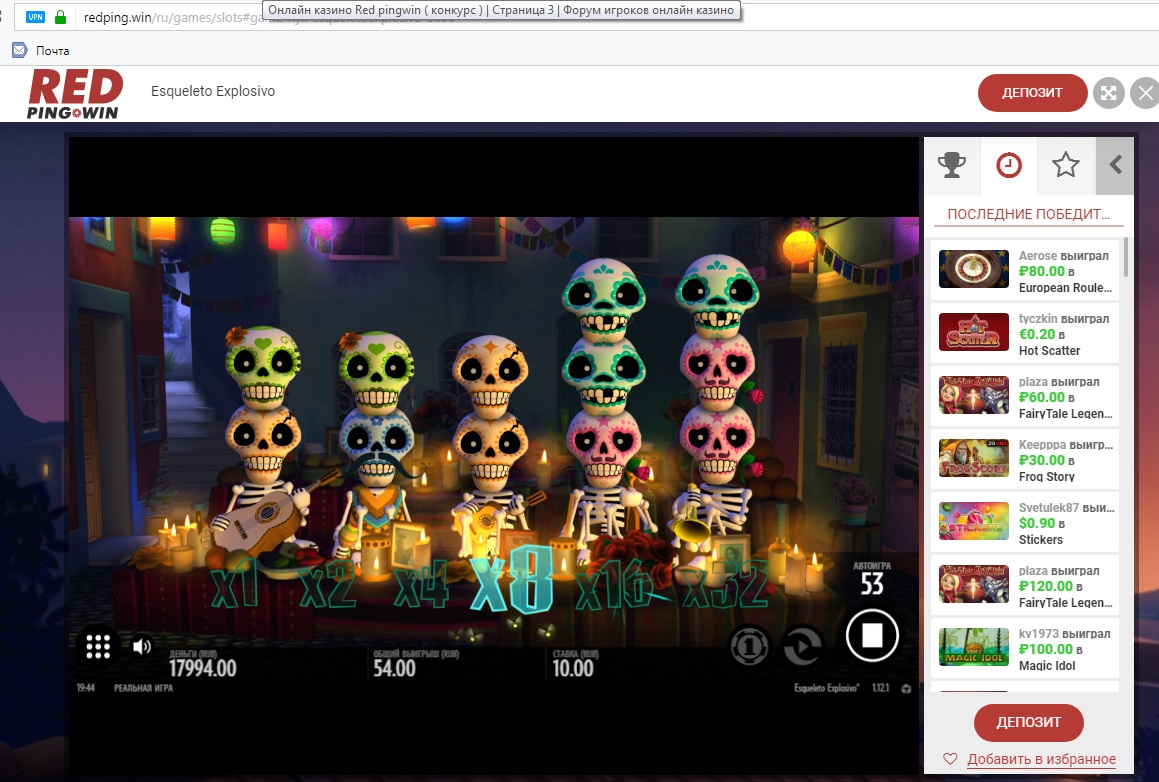The width and height of the screenshot is (1159, 782).
Task: Click the Почта mail bookmark icon
Action: (x=20, y=50)
